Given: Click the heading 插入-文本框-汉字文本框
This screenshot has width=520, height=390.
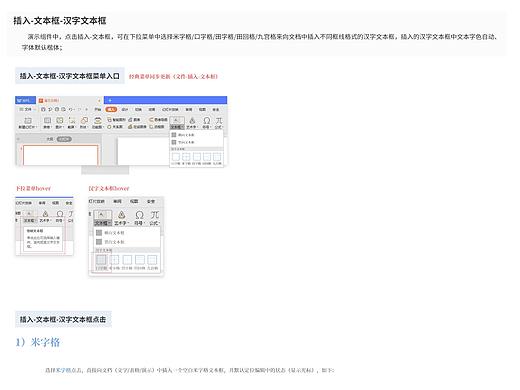Looking at the screenshot, I should [x=60, y=21].
